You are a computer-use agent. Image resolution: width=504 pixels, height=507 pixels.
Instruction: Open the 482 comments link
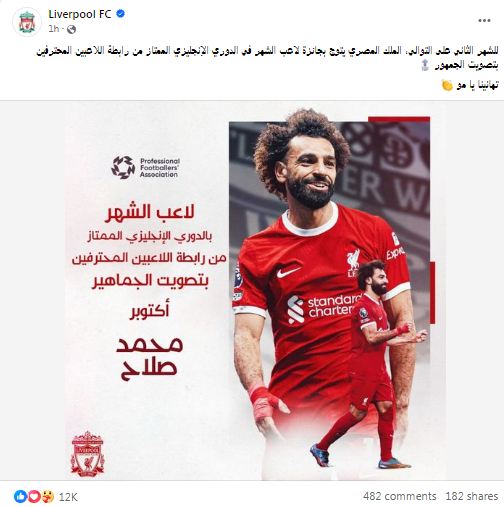pos(400,496)
